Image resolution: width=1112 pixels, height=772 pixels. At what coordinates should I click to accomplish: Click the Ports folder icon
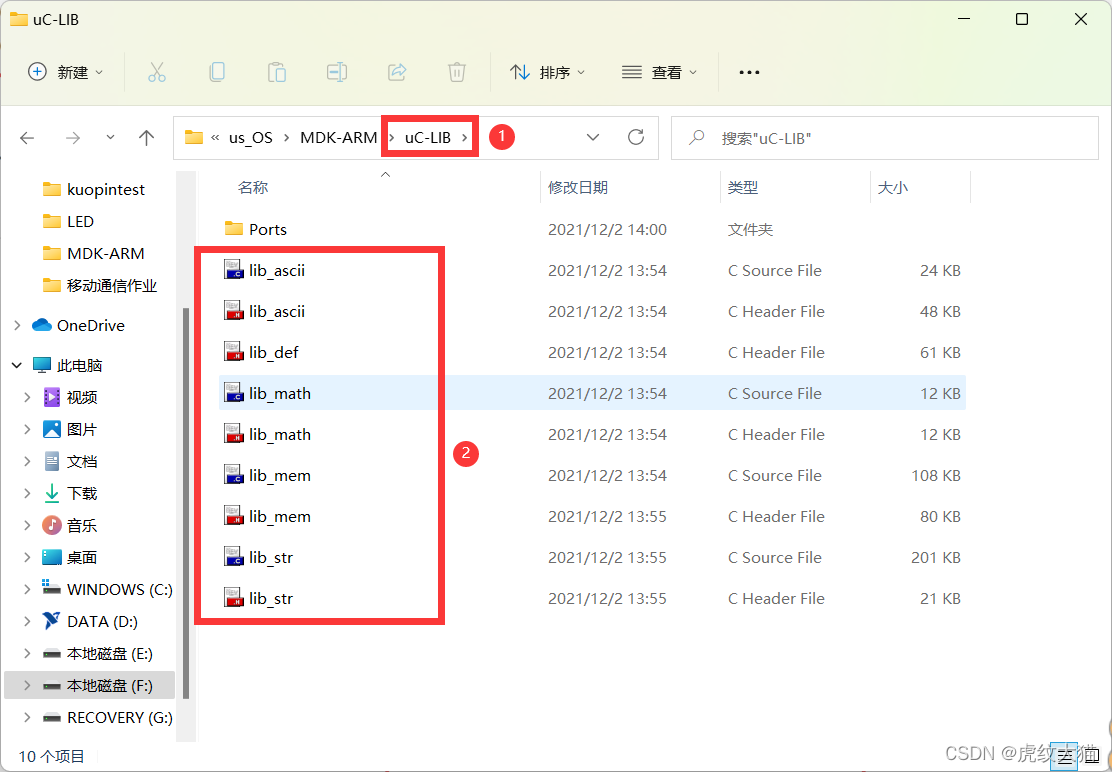coord(234,229)
